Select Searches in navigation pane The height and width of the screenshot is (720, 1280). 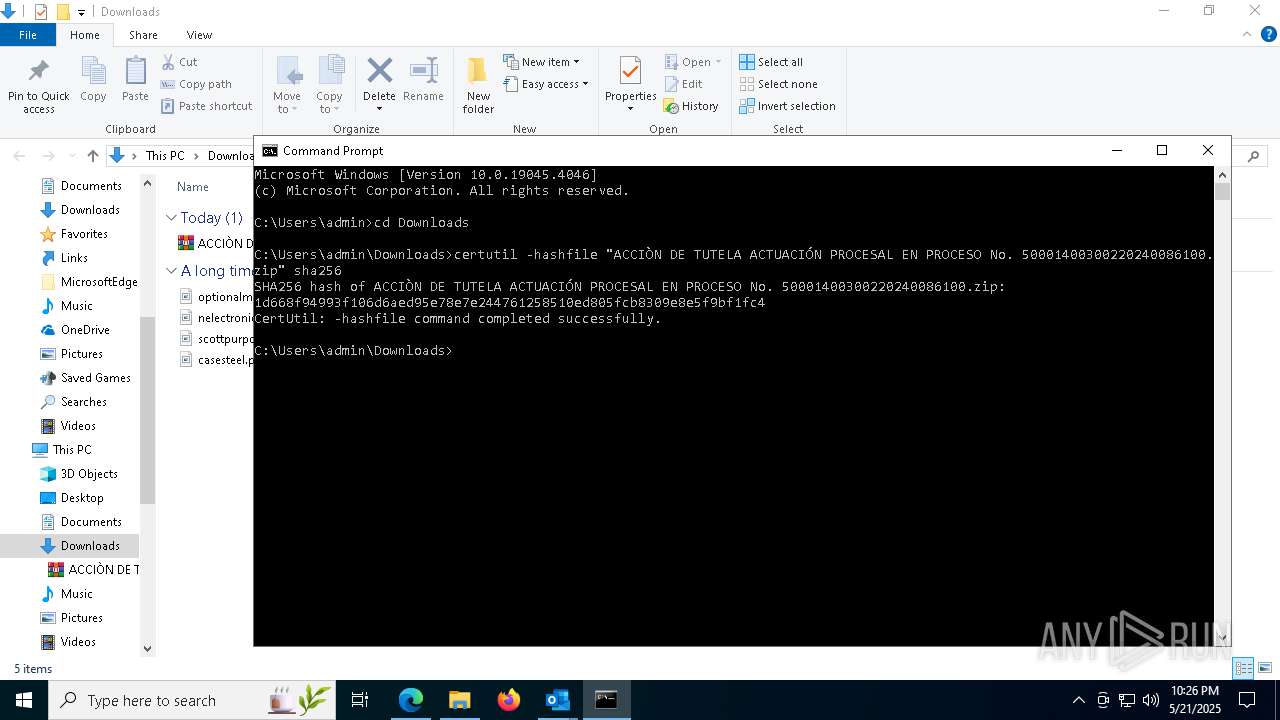click(x=83, y=402)
